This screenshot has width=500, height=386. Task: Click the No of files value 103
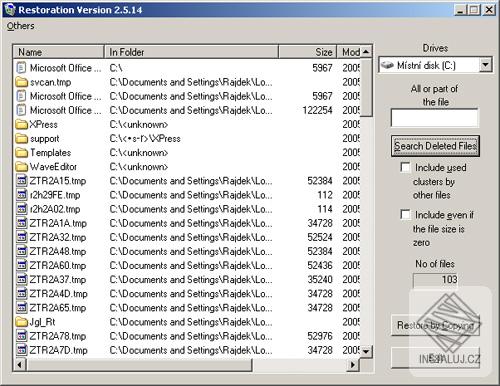(449, 279)
